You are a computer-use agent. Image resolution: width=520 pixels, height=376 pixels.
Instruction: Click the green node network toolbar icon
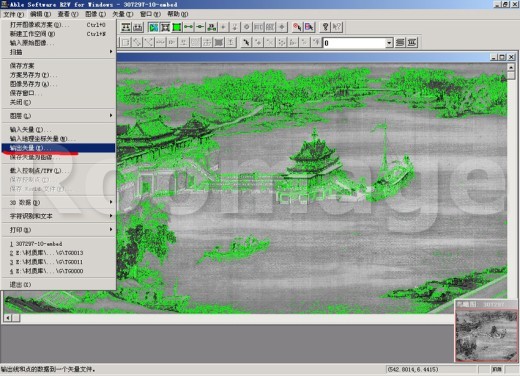tap(212, 27)
